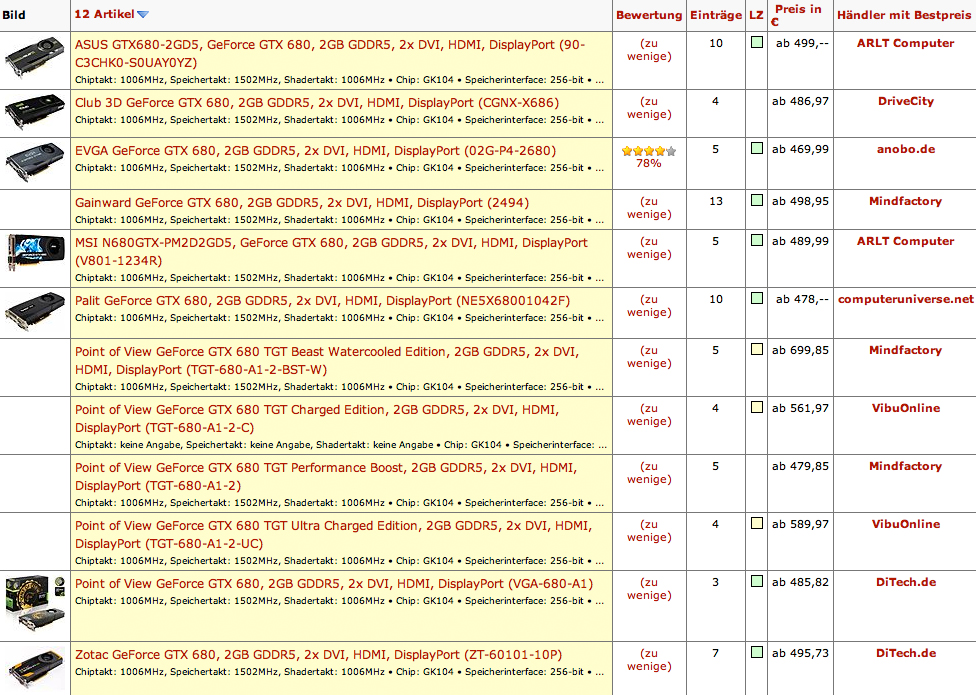Click the (zu wenige) rating in Palit row
976x695 pixels.
pos(649,306)
